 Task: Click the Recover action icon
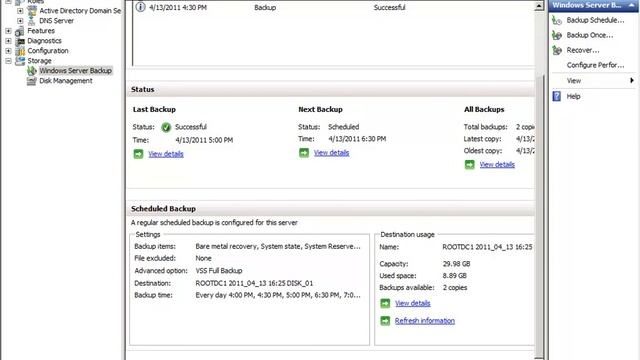pos(557,50)
